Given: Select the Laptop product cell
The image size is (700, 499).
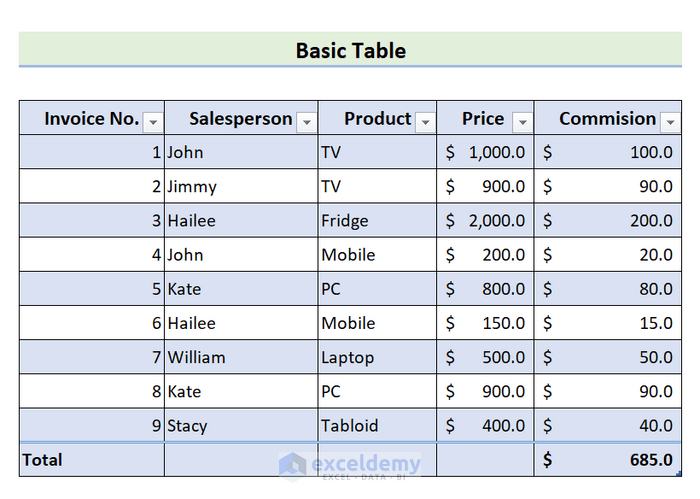Looking at the screenshot, I should coord(377,357).
